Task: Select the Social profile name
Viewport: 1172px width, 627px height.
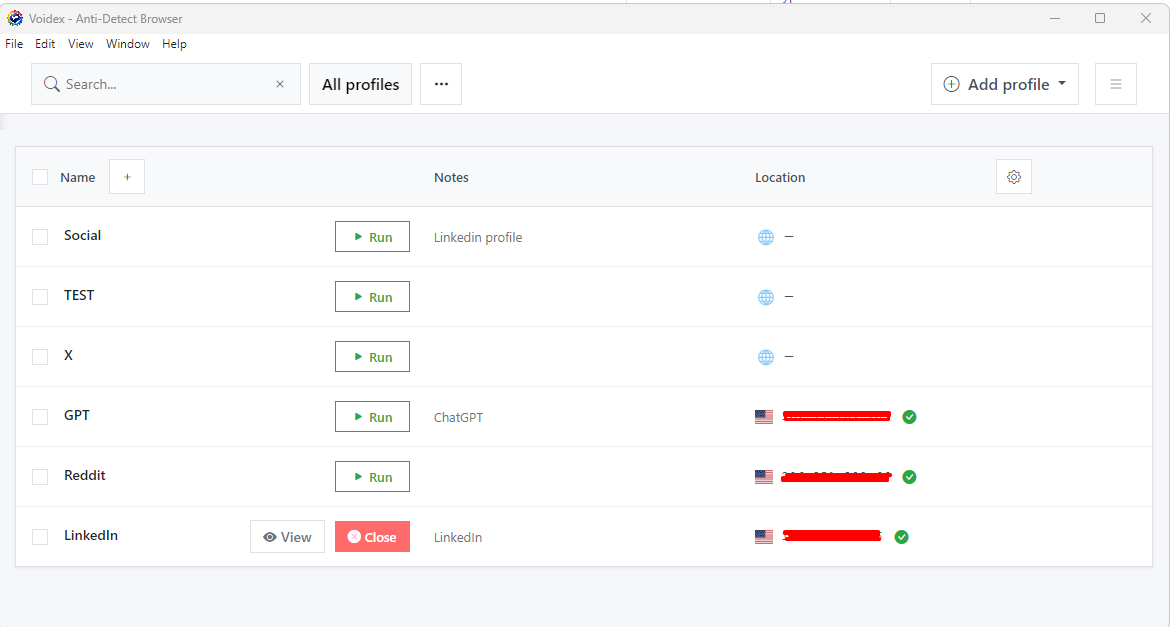Action: click(82, 235)
